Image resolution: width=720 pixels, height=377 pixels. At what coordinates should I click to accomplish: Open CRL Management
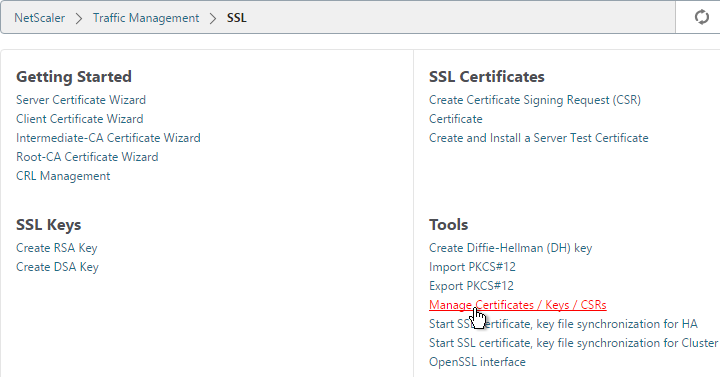63,176
